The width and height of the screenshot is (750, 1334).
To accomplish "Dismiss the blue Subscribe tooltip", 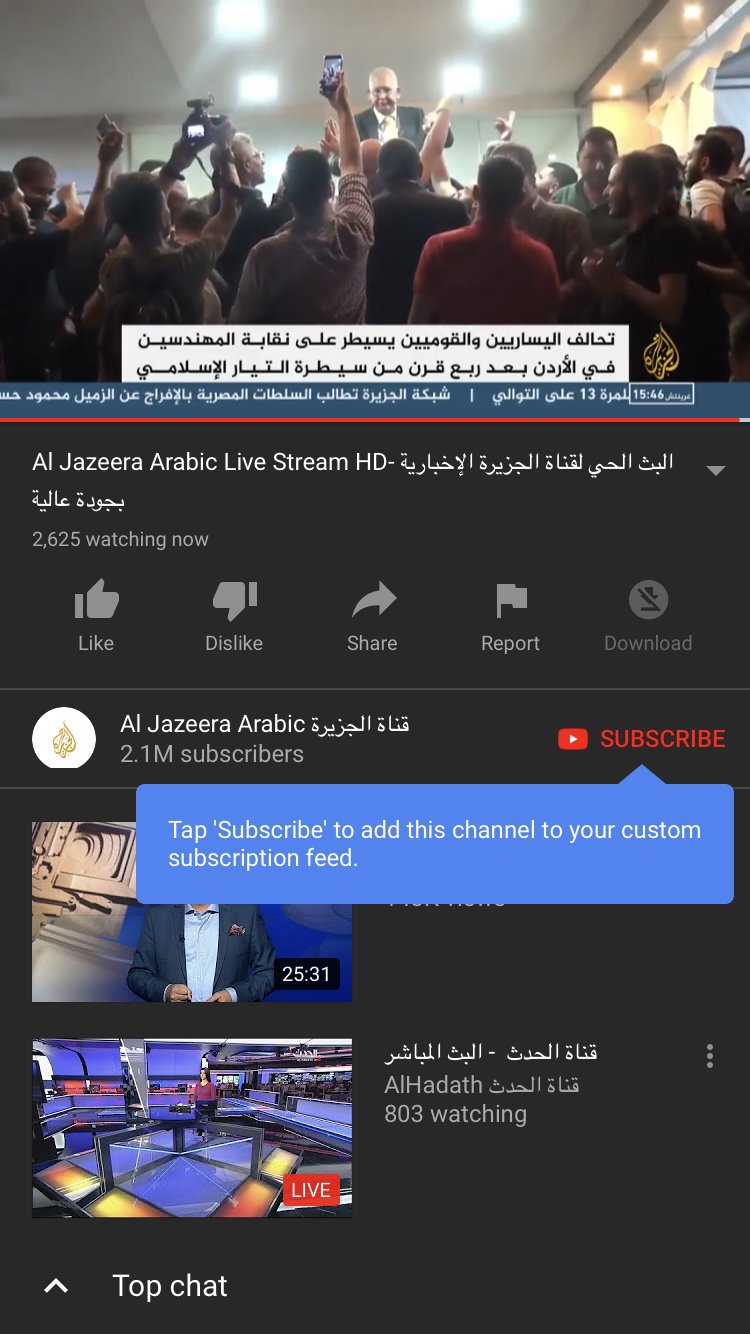I will tap(435, 844).
